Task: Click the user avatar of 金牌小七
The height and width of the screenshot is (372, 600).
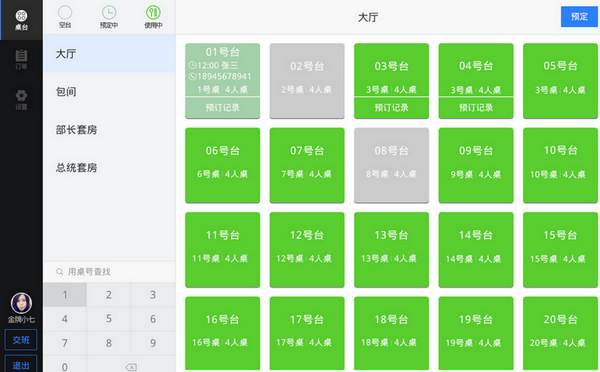Action: tap(21, 303)
